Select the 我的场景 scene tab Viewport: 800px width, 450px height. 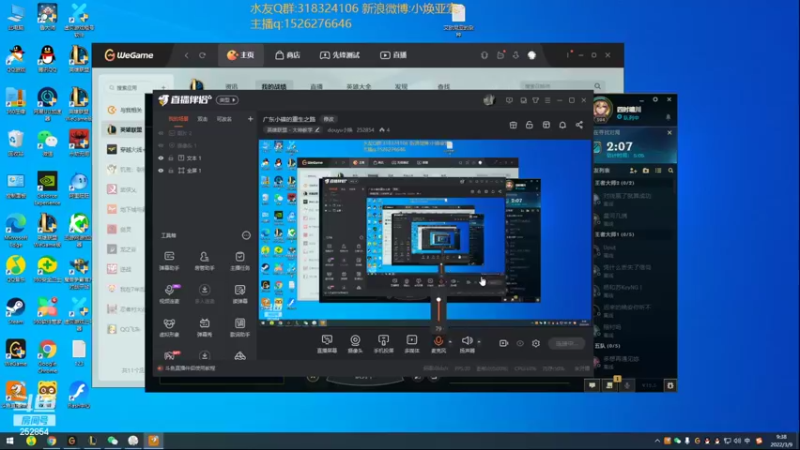[179, 119]
